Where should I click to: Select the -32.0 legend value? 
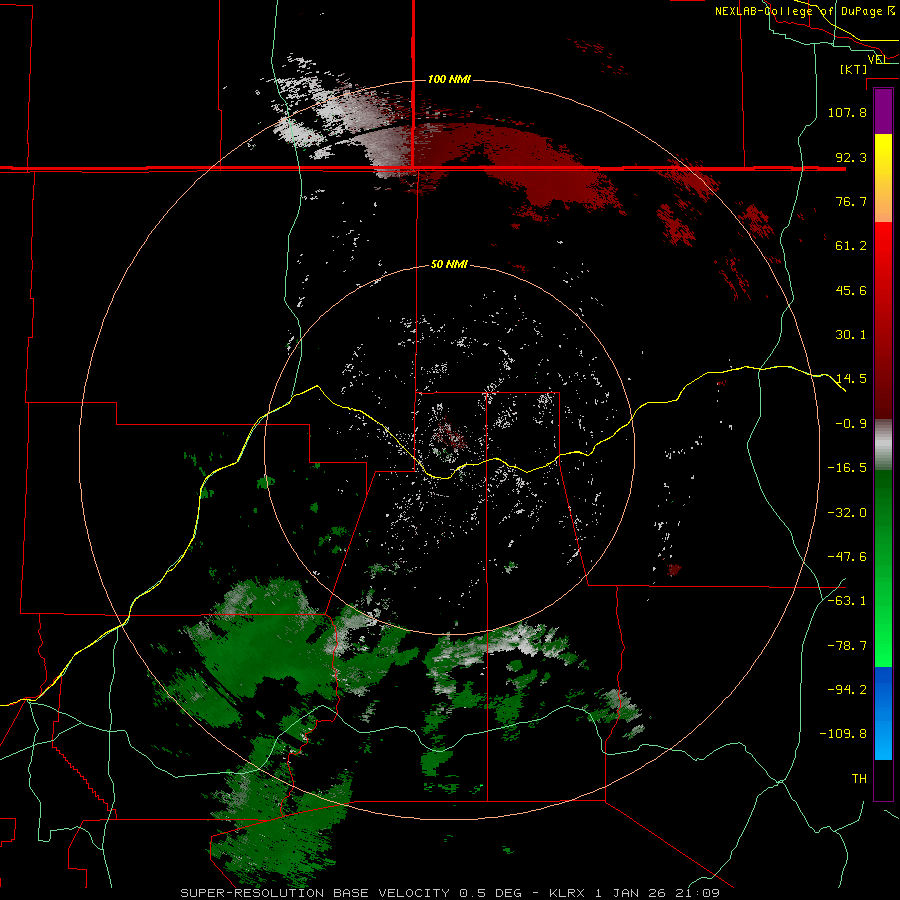847,513
